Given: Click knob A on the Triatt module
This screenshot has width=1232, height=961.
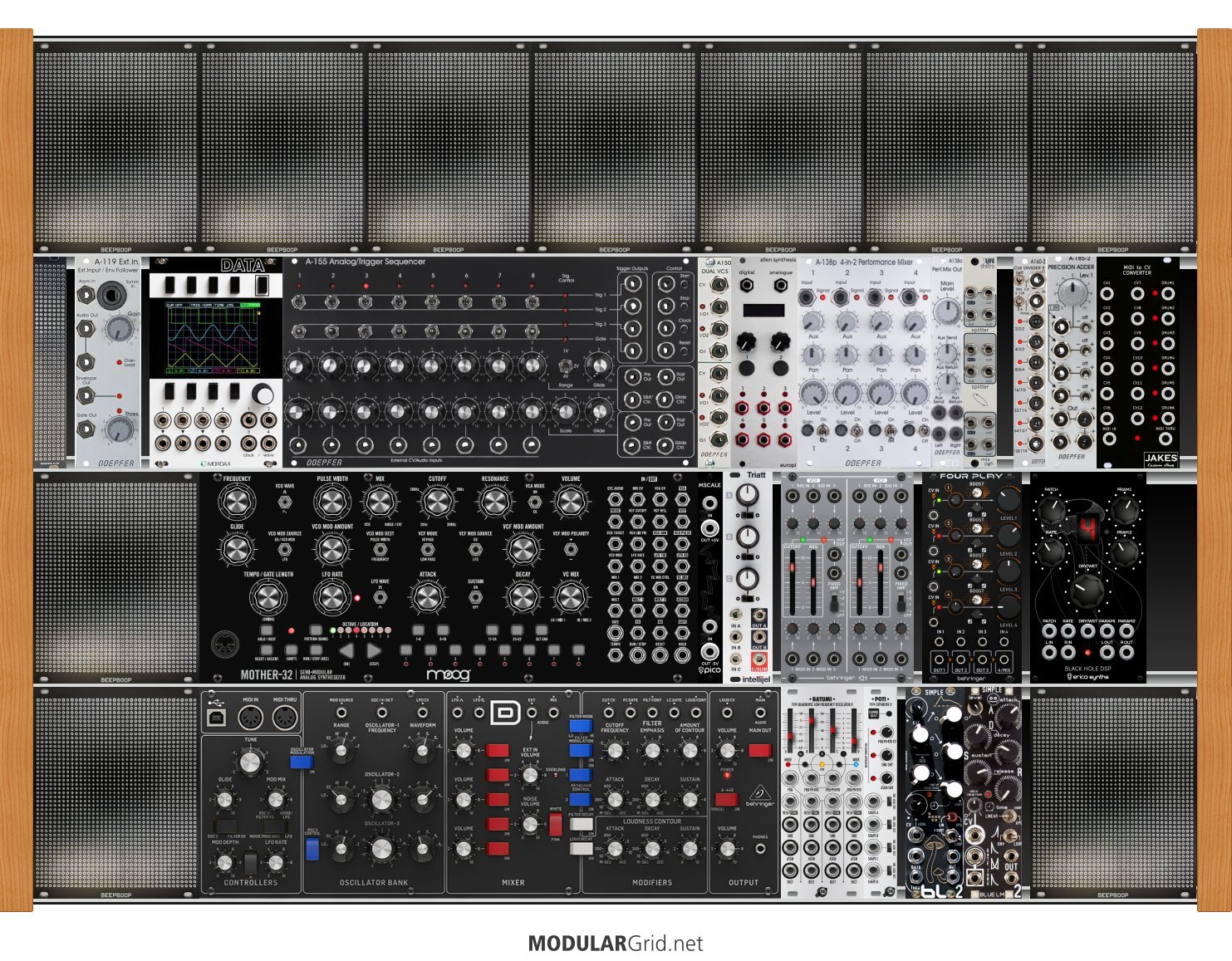Looking at the screenshot, I should click(x=748, y=495).
